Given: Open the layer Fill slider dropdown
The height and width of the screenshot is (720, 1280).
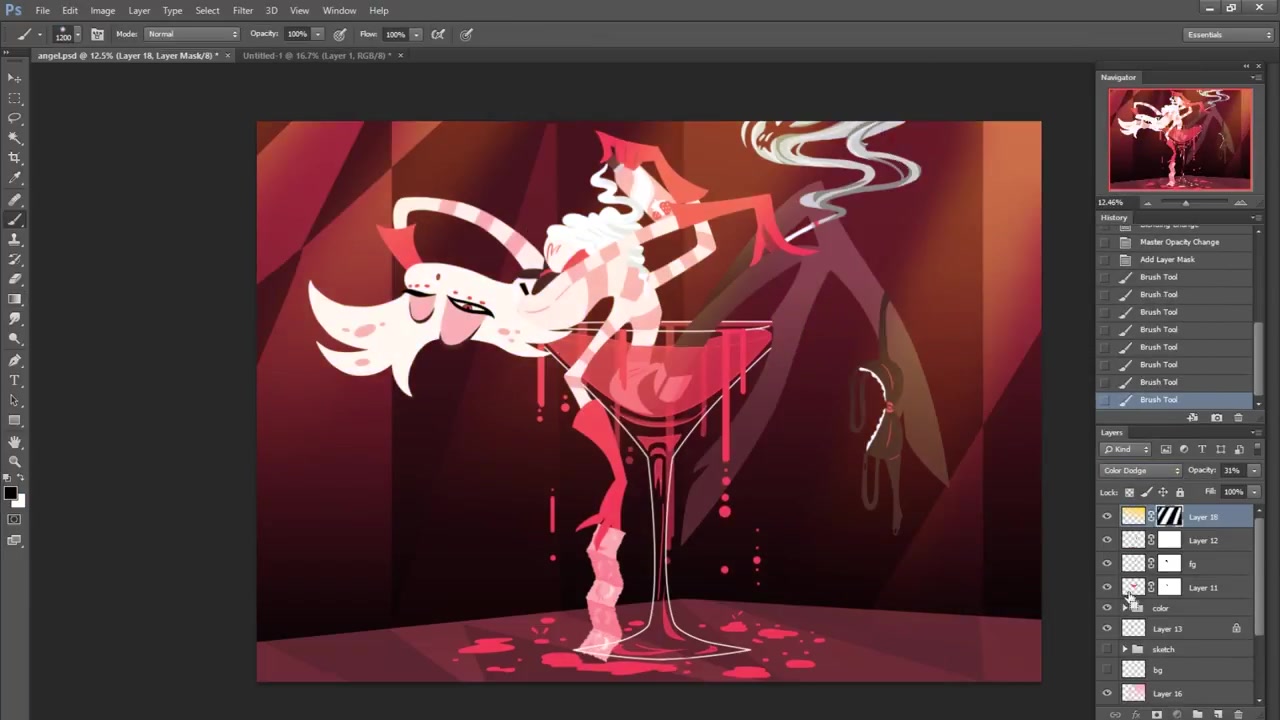Looking at the screenshot, I should click(x=1254, y=492).
